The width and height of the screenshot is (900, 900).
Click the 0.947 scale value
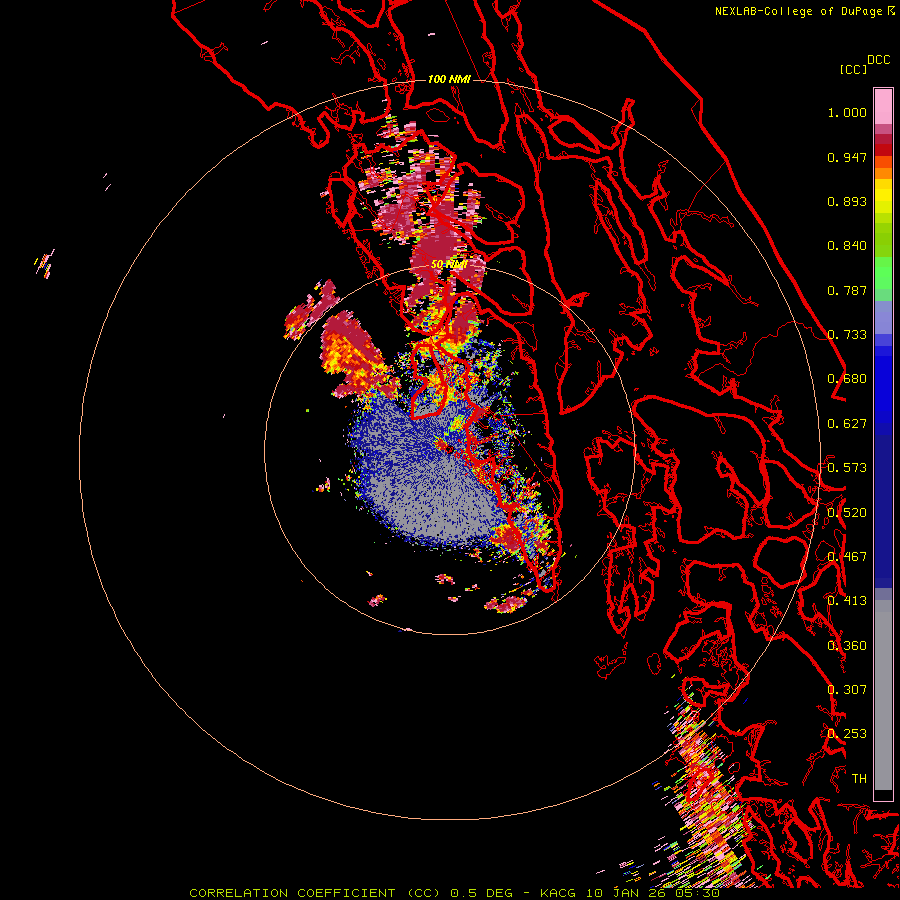847,157
